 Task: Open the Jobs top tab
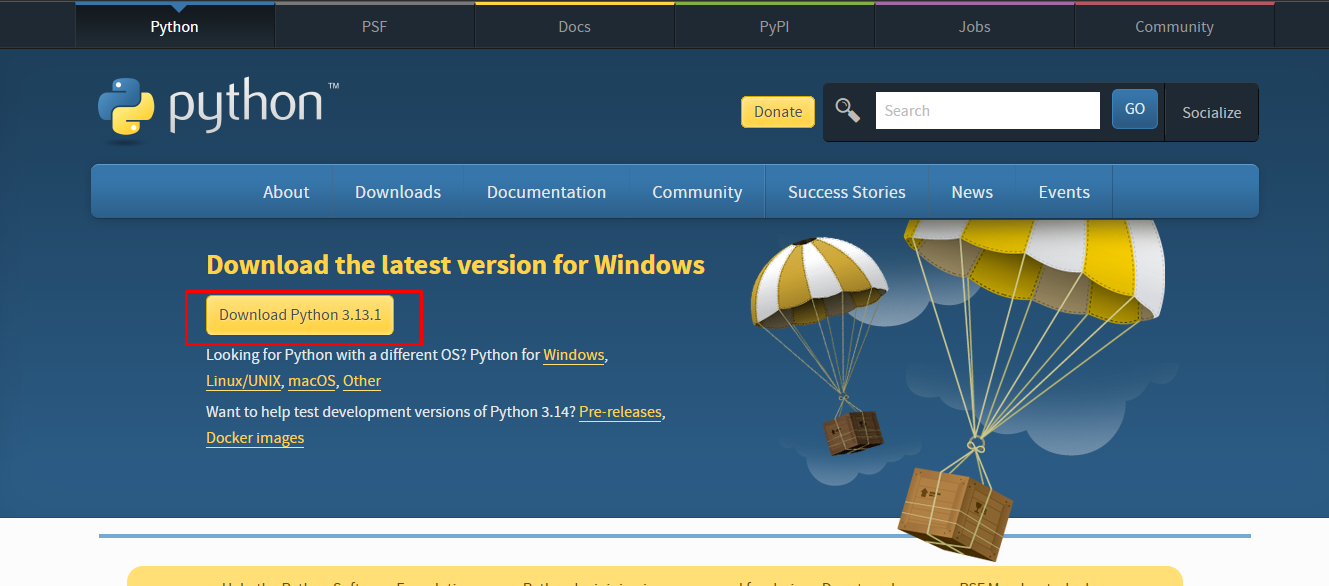tap(974, 26)
